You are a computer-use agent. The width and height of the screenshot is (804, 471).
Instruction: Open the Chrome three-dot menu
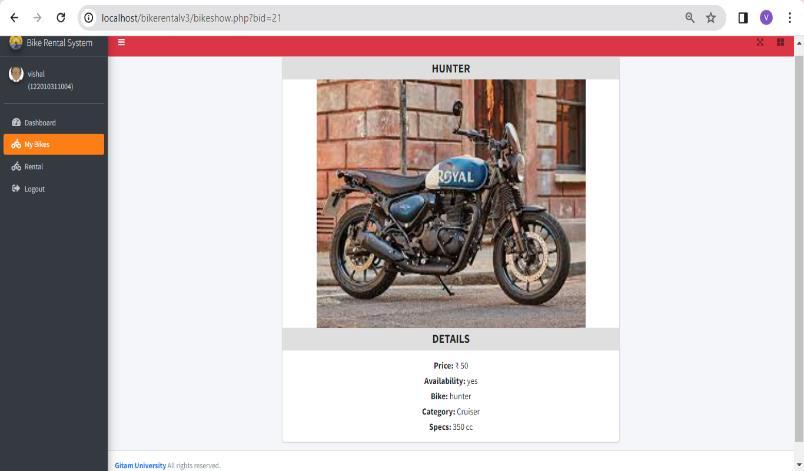(x=790, y=18)
